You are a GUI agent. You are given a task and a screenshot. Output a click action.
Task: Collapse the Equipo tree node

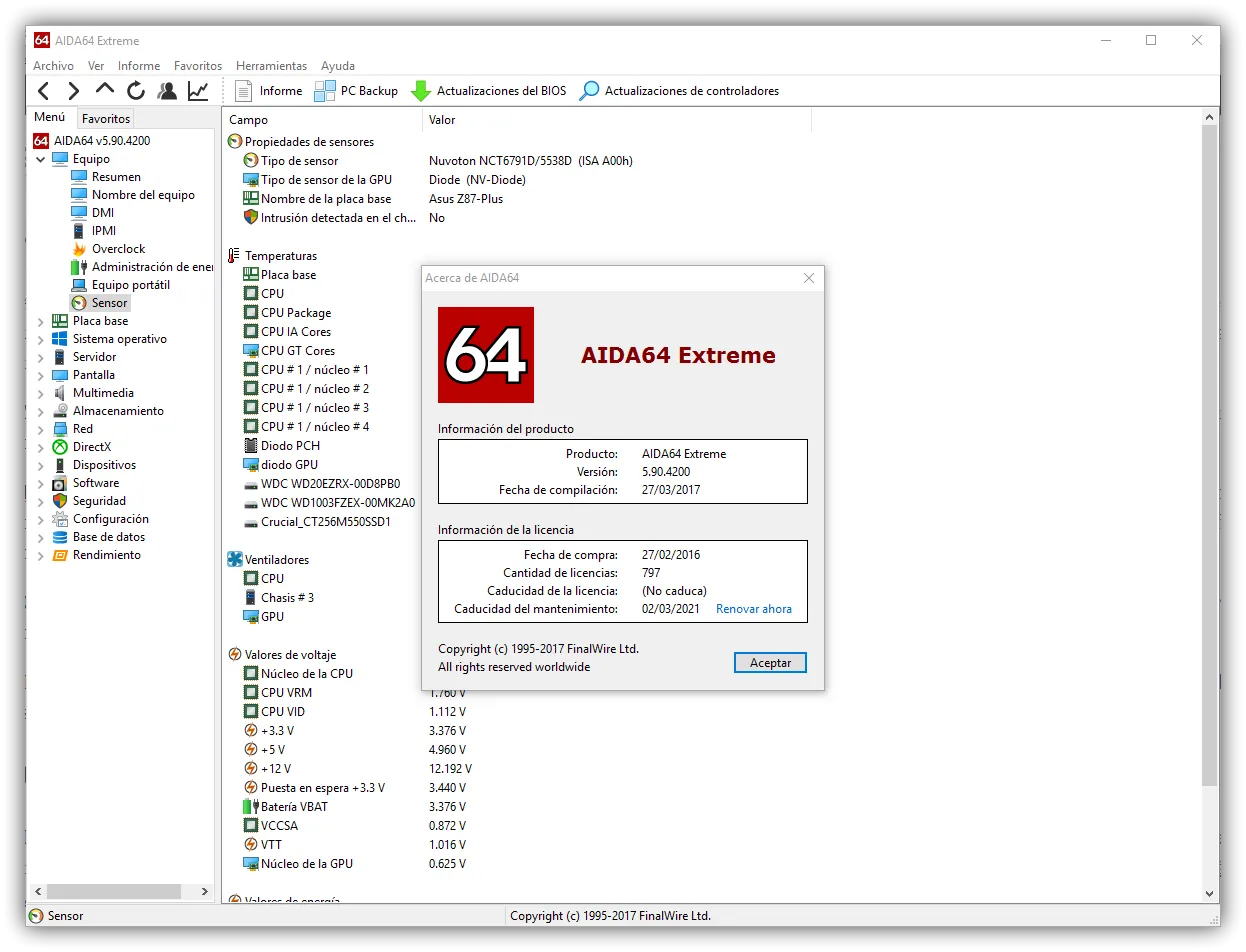point(41,159)
